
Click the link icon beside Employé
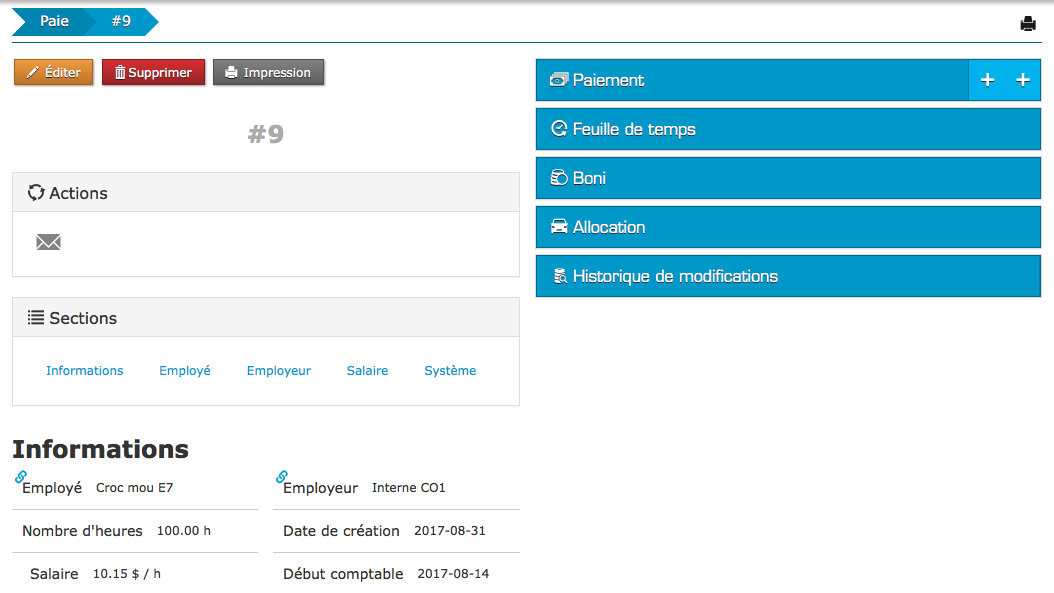click(21, 477)
